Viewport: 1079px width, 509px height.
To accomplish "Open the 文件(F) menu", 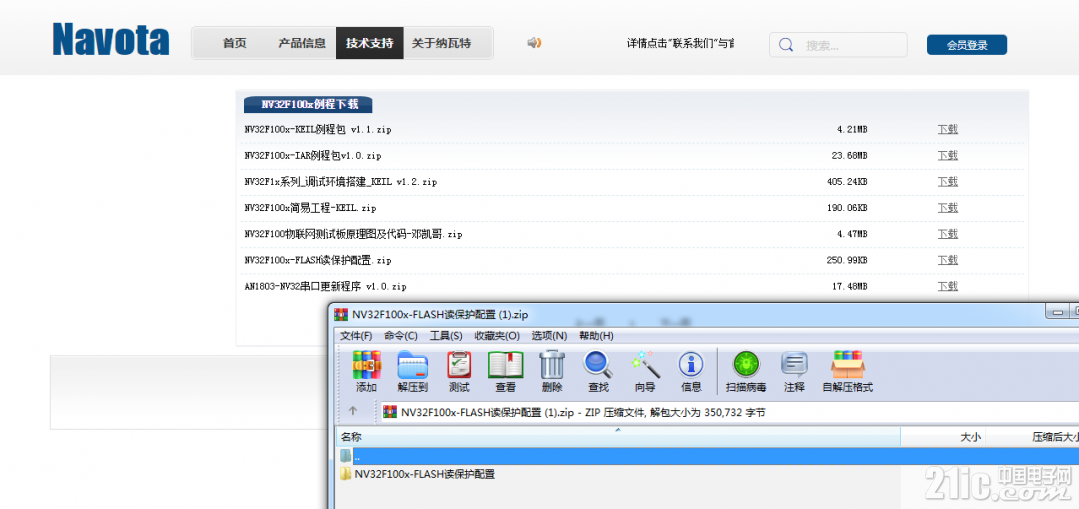I will click(x=356, y=336).
